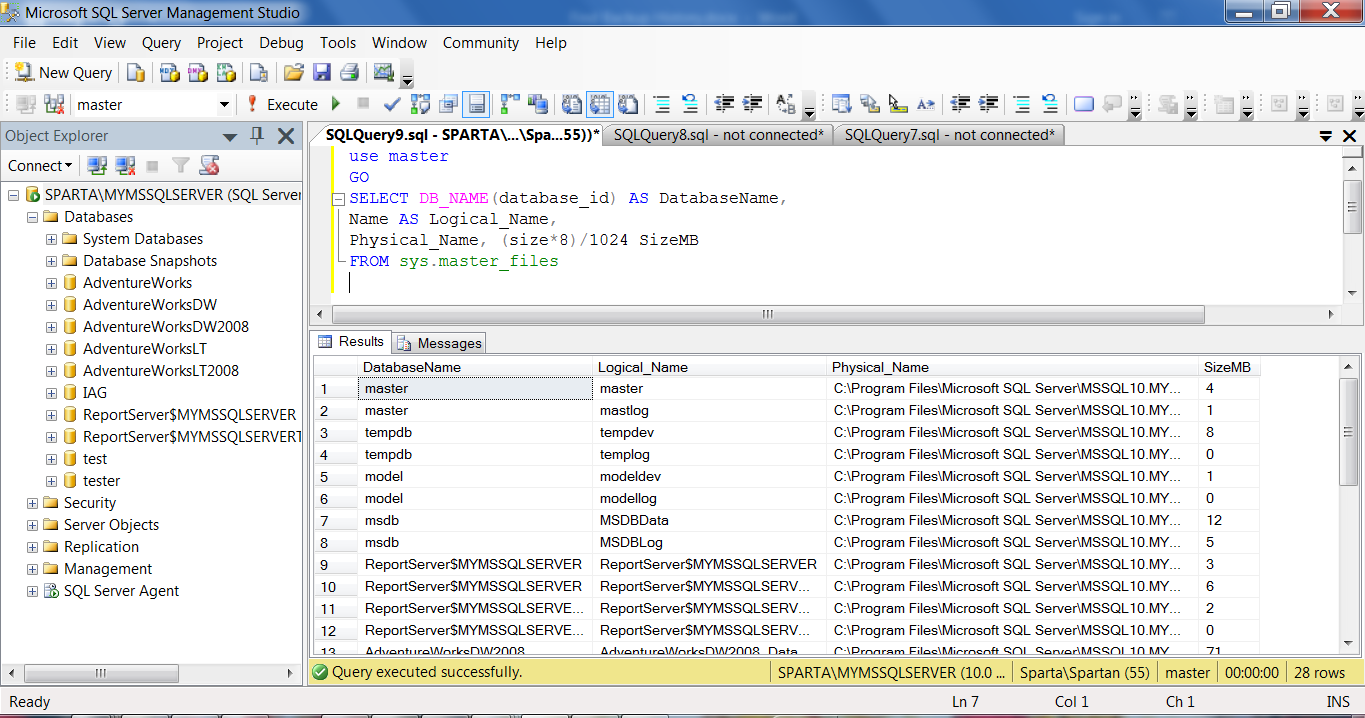Click the Disconnect icon in Object Explorer toolbar
This screenshot has height=718, width=1365.
tap(125, 166)
